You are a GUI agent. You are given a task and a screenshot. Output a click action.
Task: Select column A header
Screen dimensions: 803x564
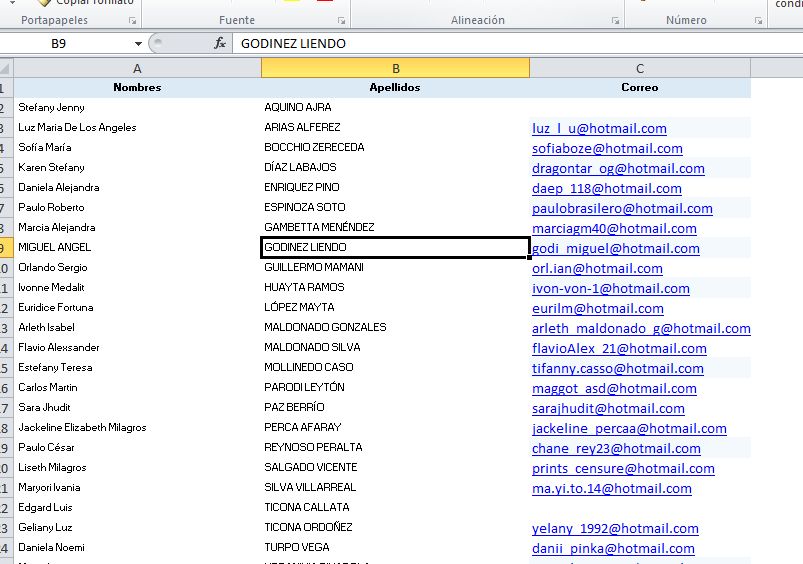tap(137, 68)
